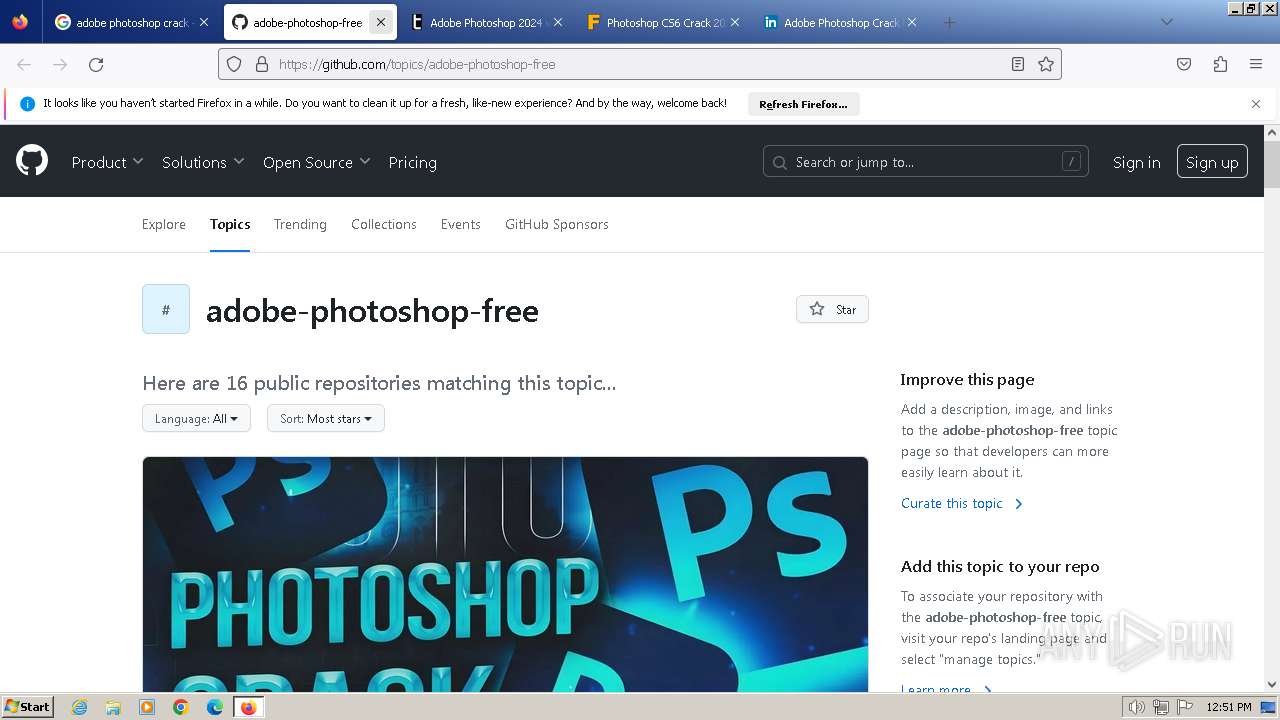Go back using the back arrow

24,64
